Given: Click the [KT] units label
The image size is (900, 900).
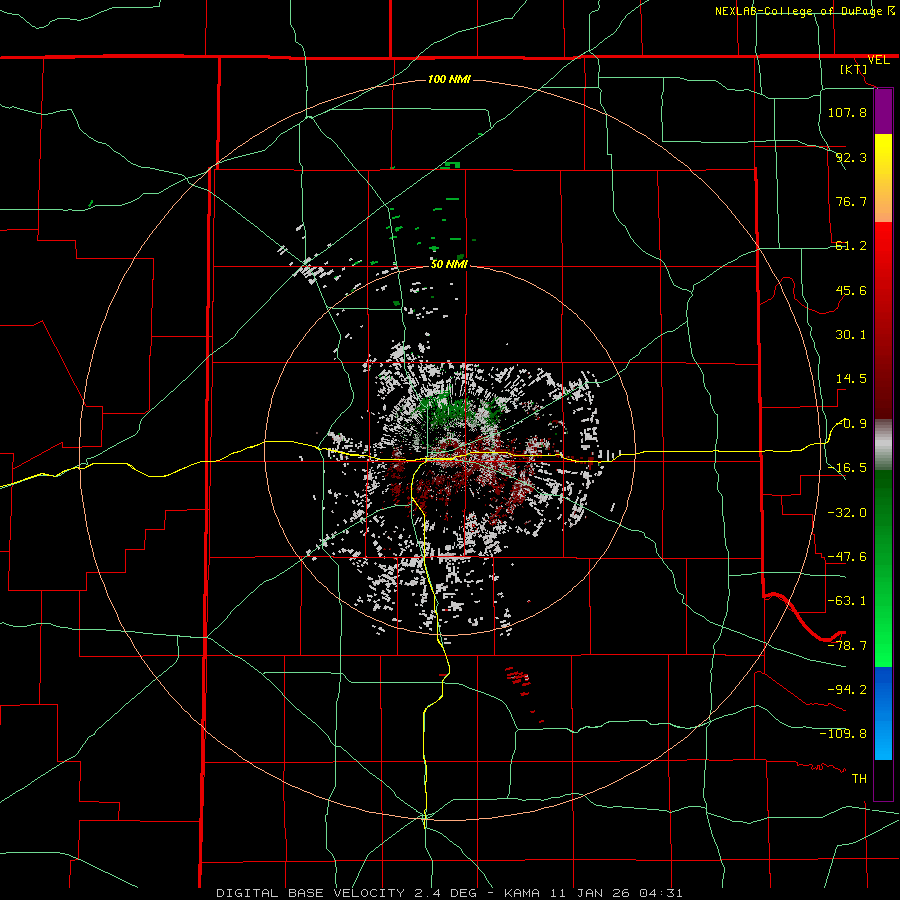Looking at the screenshot, I should (854, 69).
